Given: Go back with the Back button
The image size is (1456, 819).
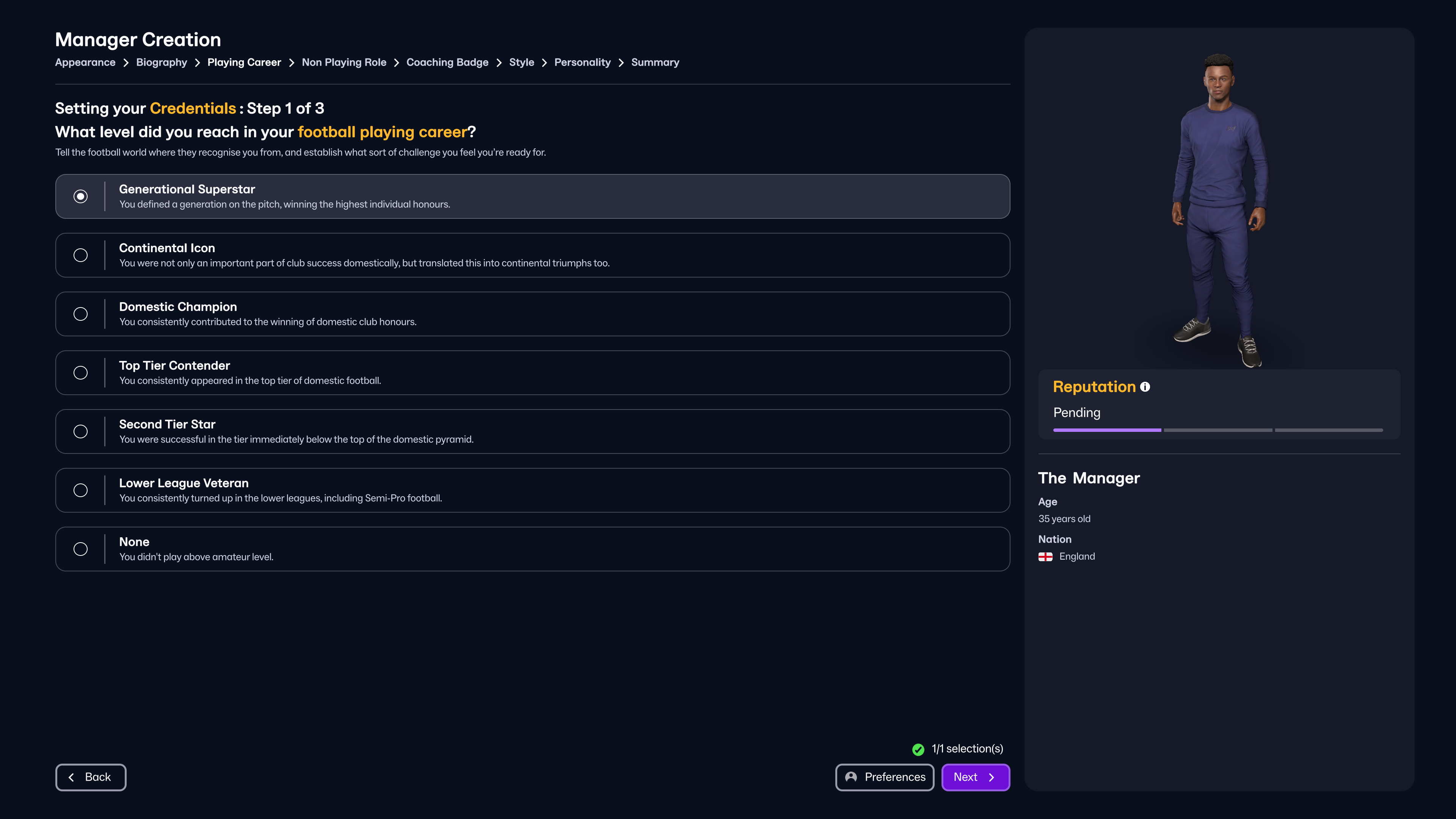Looking at the screenshot, I should click(91, 777).
